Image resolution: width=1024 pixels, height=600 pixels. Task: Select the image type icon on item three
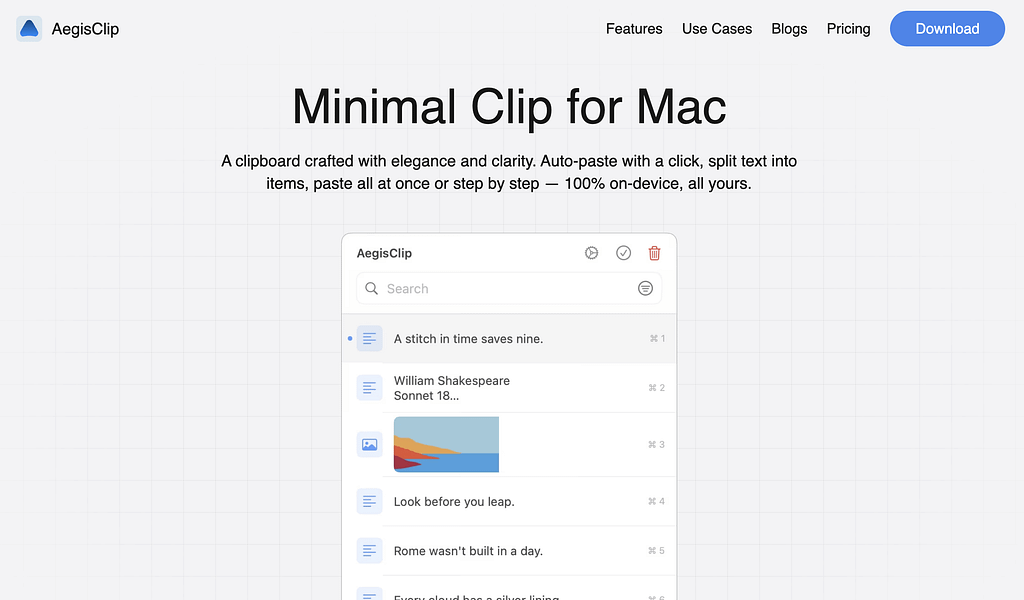(369, 444)
